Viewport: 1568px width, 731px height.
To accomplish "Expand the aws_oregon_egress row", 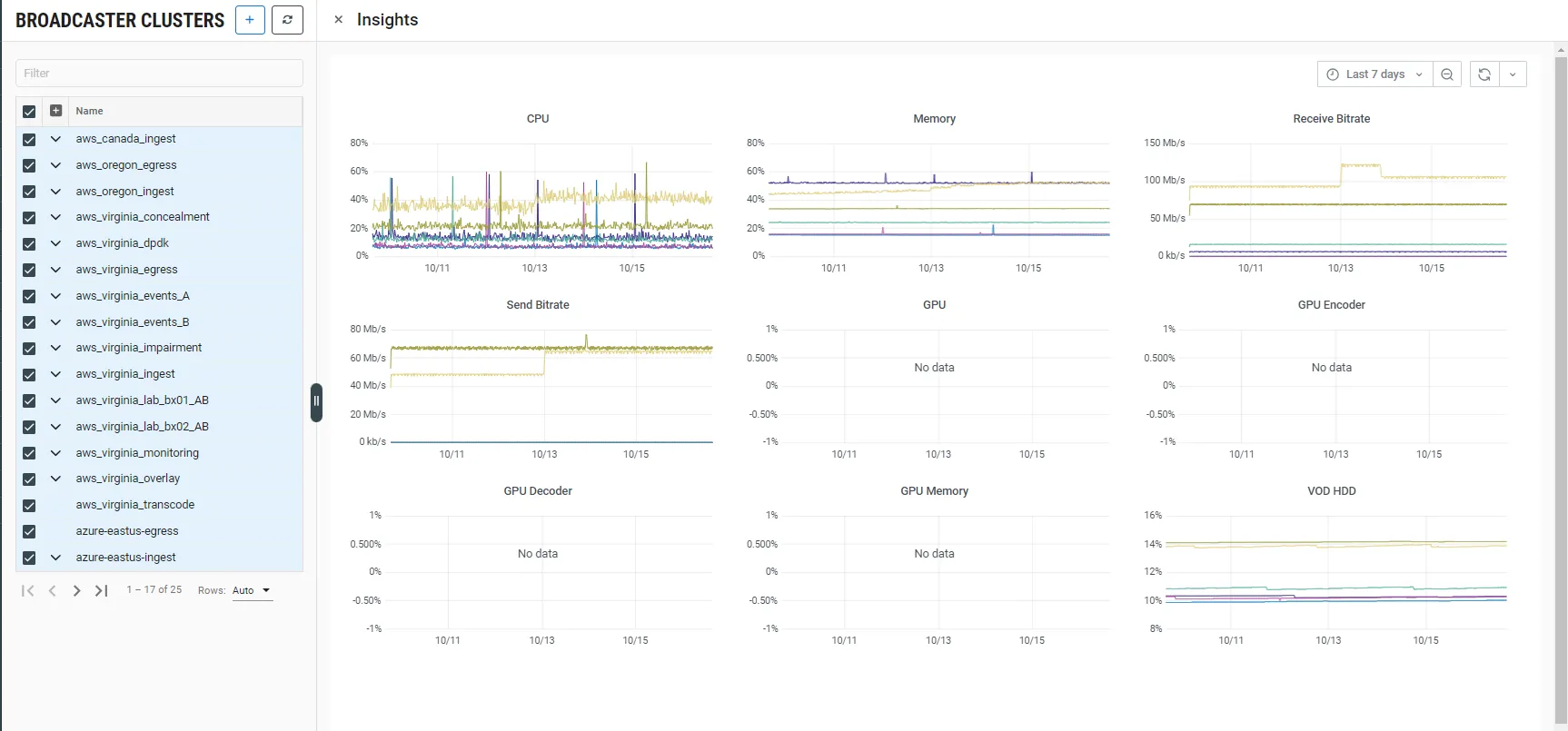I will pos(55,165).
